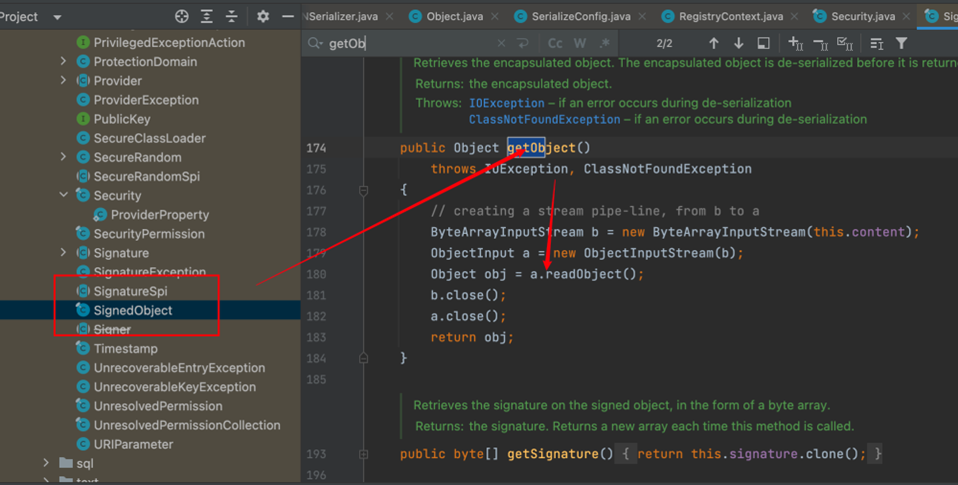Image resolution: width=958 pixels, height=485 pixels.
Task: Expand the Provider tree node
Action: click(64, 80)
